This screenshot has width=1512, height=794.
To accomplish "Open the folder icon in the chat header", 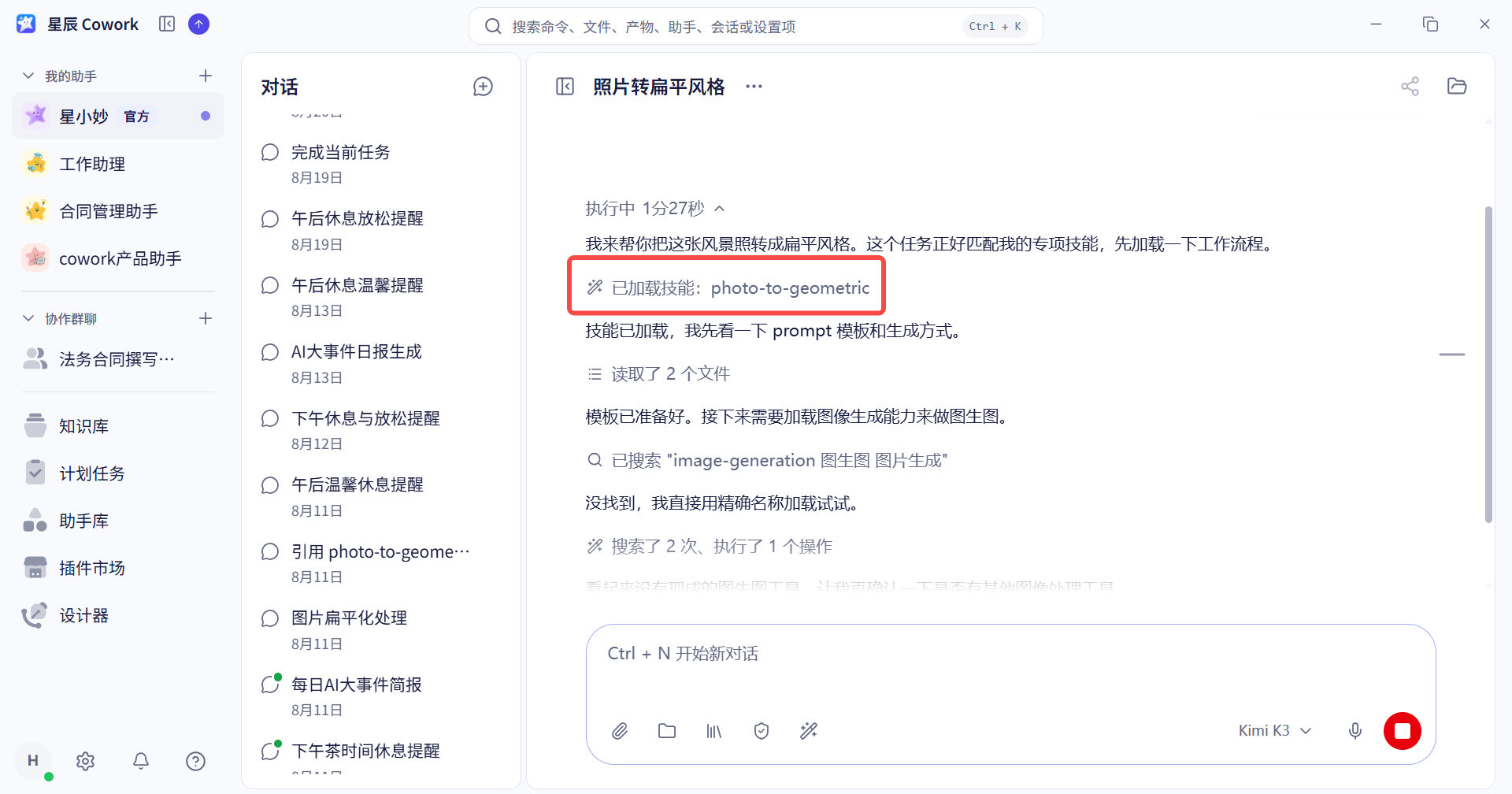I will click(x=1457, y=87).
